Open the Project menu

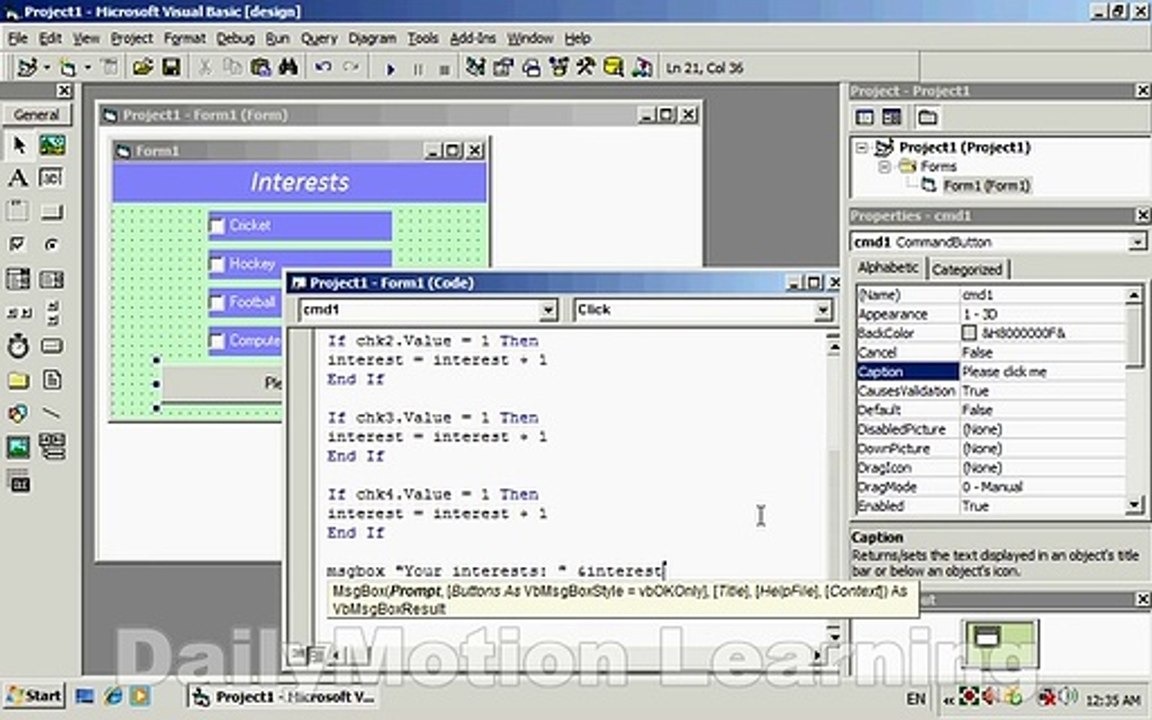point(132,38)
